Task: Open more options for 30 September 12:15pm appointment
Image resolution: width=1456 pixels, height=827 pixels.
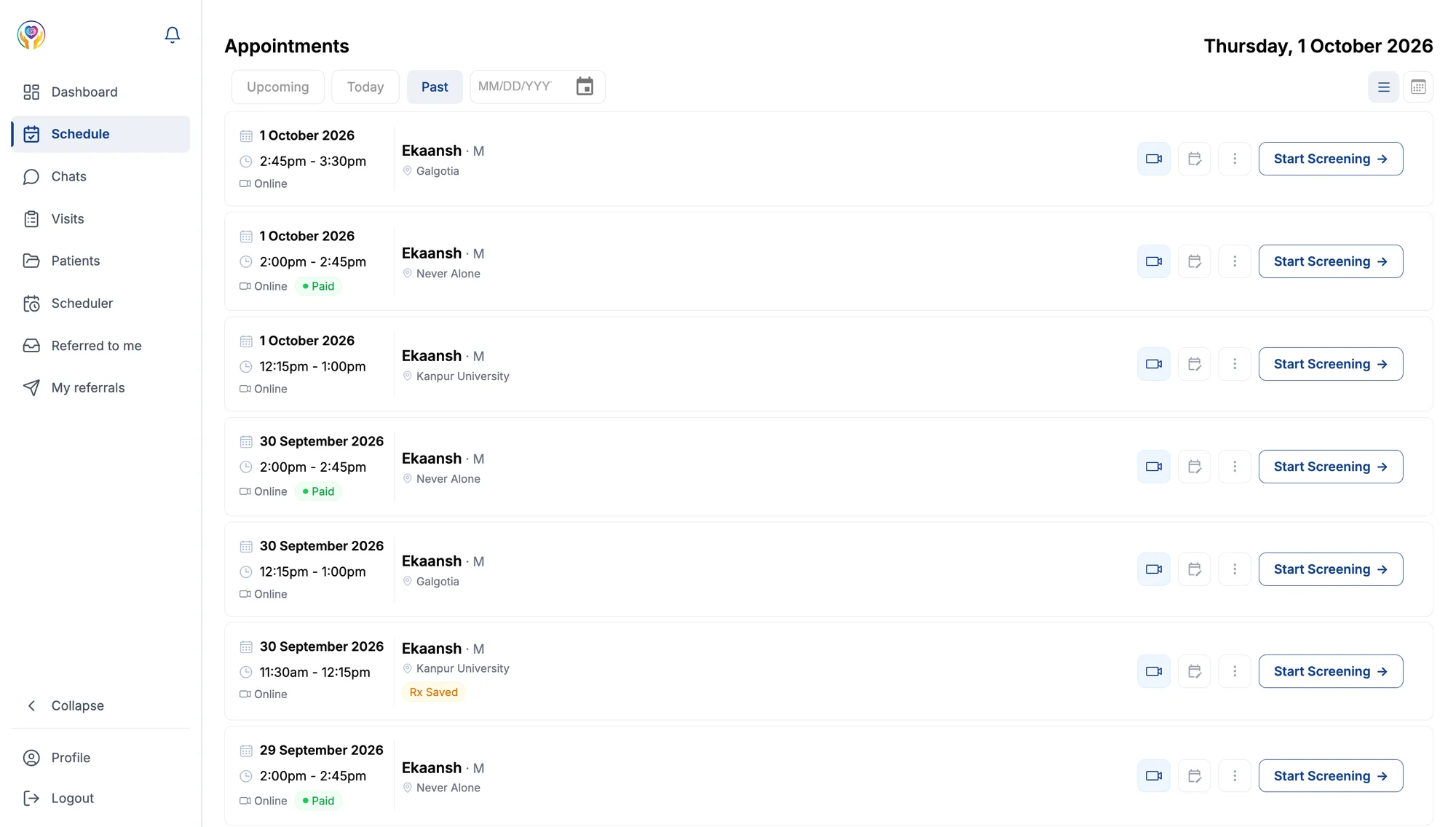Action: (1235, 569)
